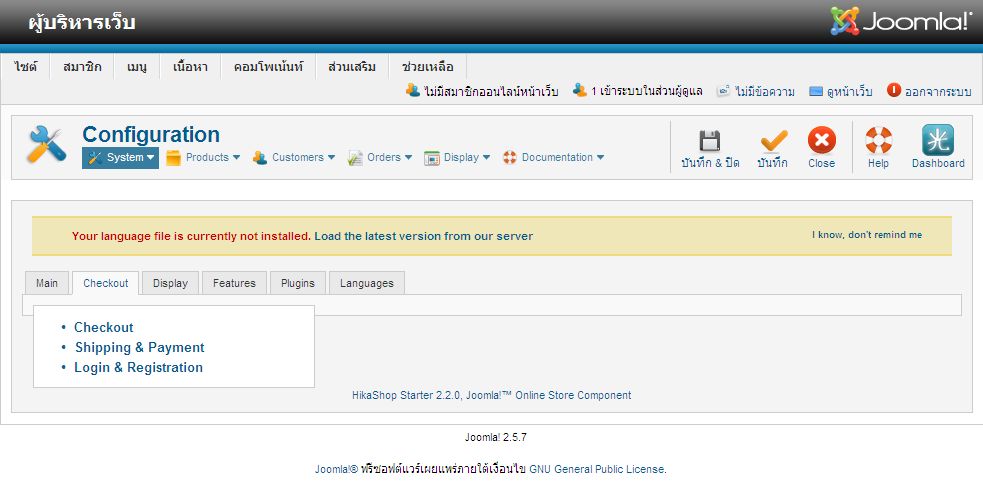
Task: Click I know, don't remind me
Action: 867,235
